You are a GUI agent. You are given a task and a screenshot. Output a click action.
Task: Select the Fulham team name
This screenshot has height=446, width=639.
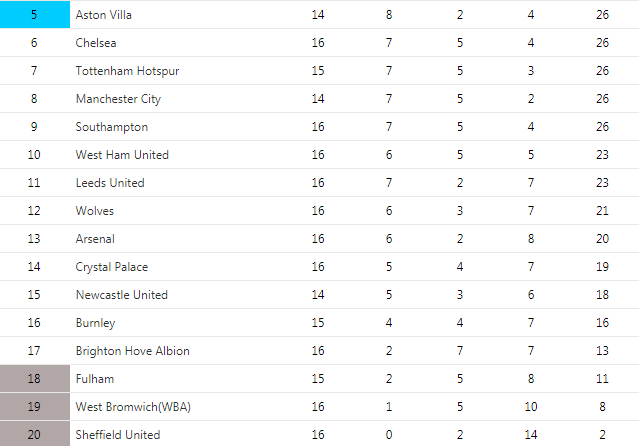click(95, 379)
